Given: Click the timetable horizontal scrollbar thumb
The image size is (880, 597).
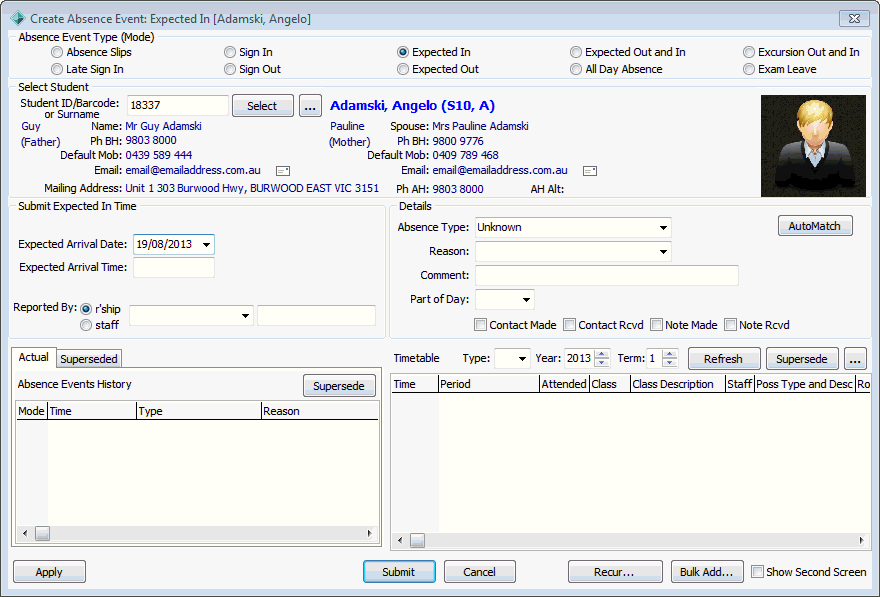Looking at the screenshot, I should (417, 540).
